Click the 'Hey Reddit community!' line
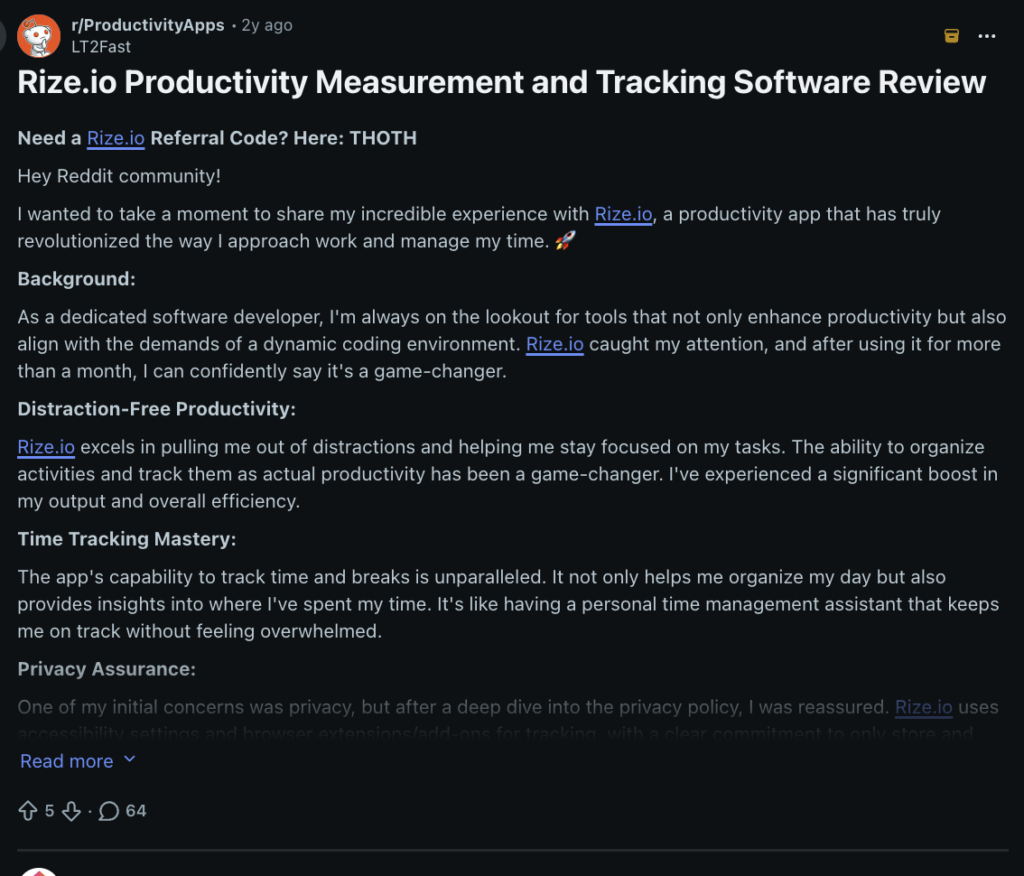Viewport: 1024px width, 876px height. coord(119,176)
